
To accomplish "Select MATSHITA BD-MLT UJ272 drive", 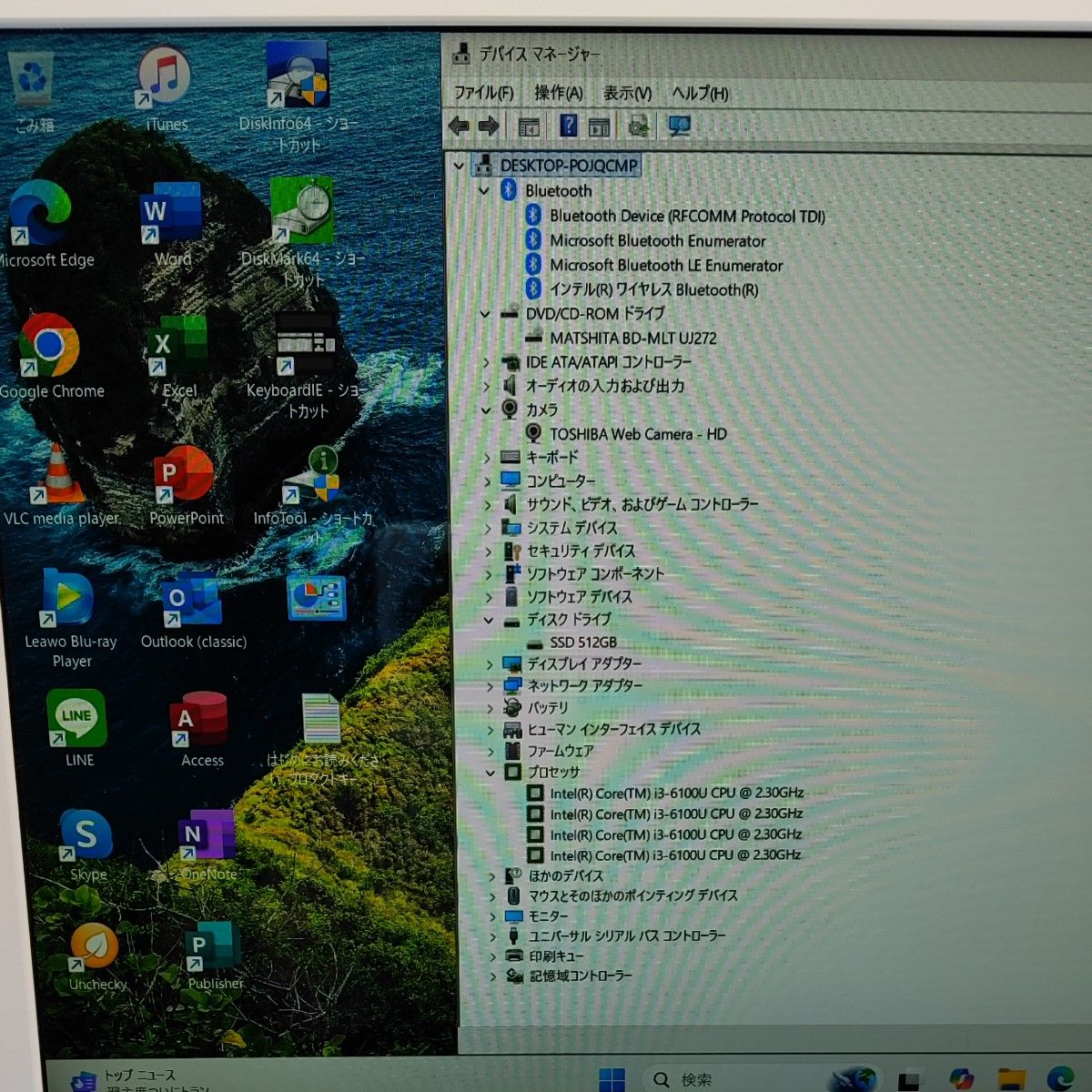I will pyautogui.click(x=633, y=338).
